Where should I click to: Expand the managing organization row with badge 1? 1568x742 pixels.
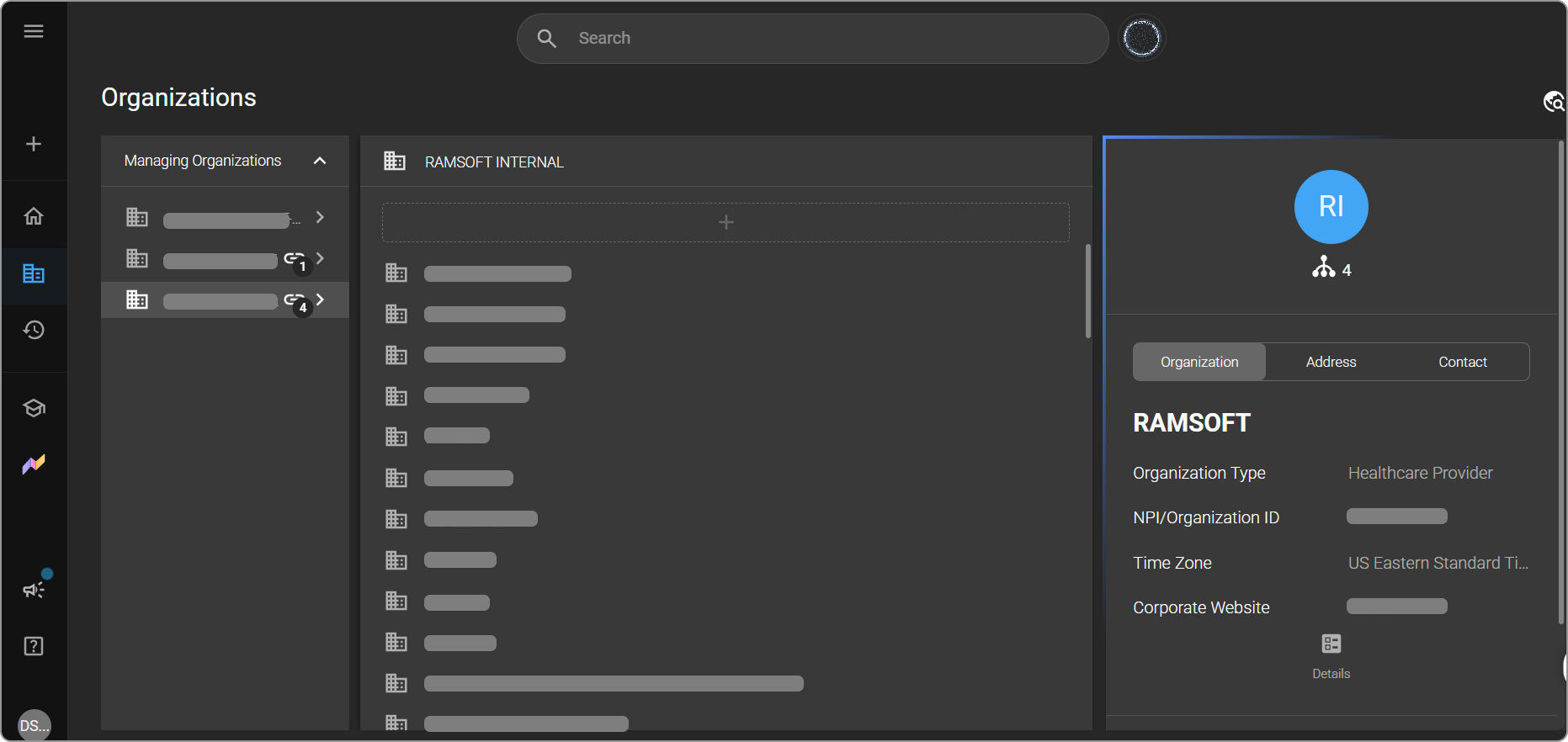[x=320, y=258]
